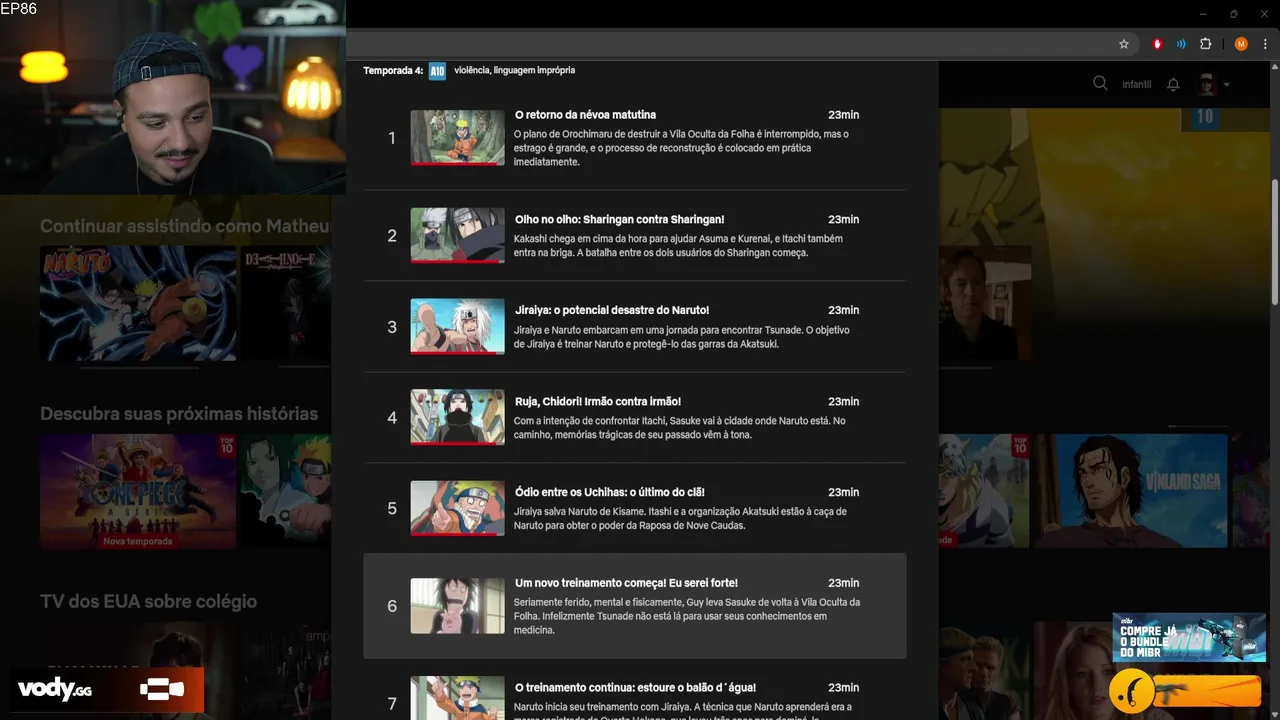Click the A10 age rating badge

[x=437, y=71]
